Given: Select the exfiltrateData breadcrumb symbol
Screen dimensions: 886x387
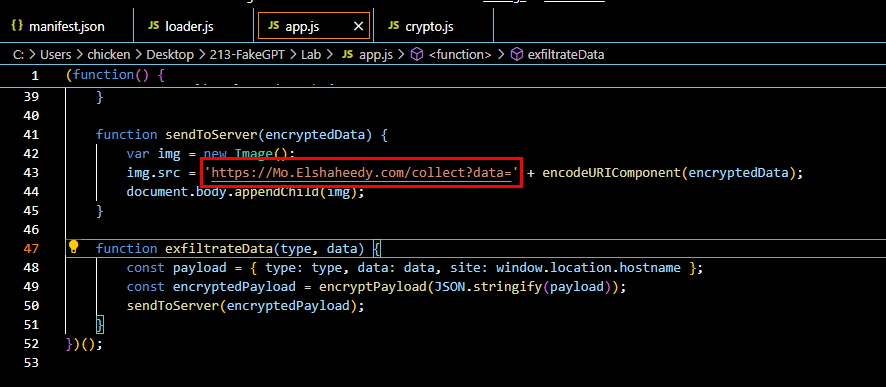Looking at the screenshot, I should [x=566, y=55].
